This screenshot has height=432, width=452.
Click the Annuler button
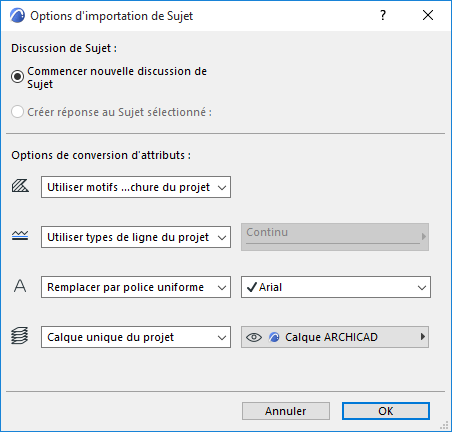(286, 411)
